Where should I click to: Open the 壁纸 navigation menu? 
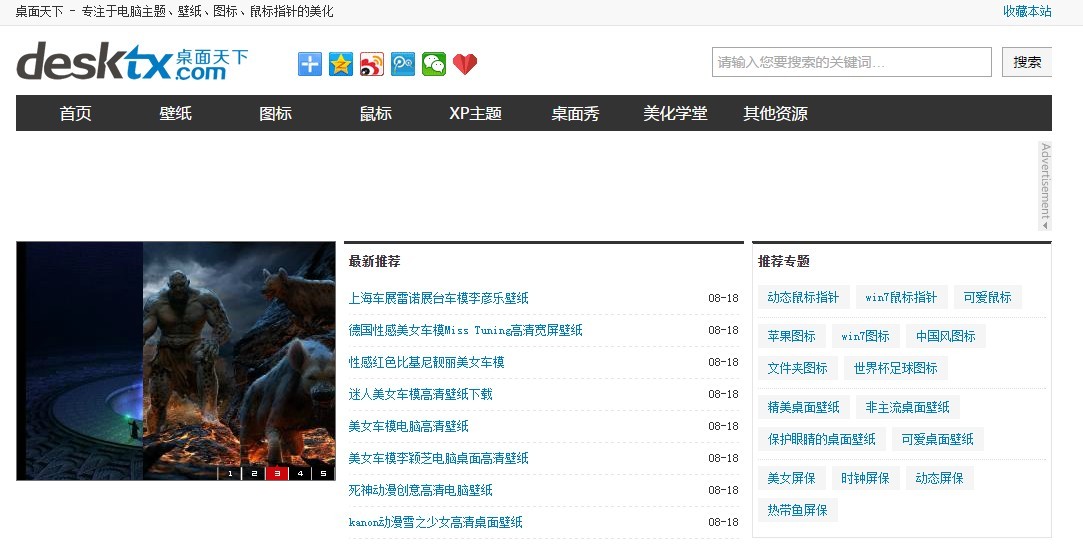(175, 113)
